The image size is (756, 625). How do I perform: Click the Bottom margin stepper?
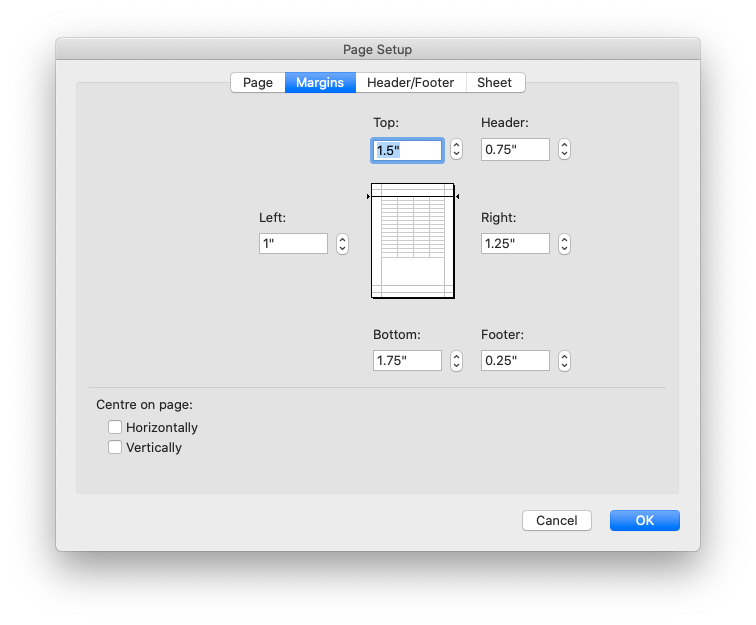pos(456,361)
